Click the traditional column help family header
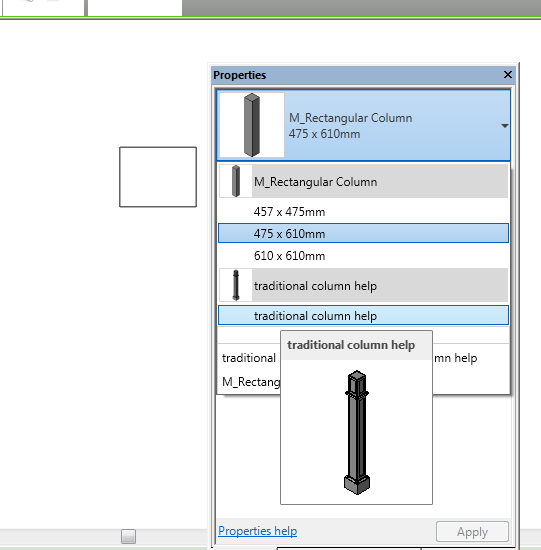Image resolution: width=541 pixels, height=550 pixels. (363, 286)
